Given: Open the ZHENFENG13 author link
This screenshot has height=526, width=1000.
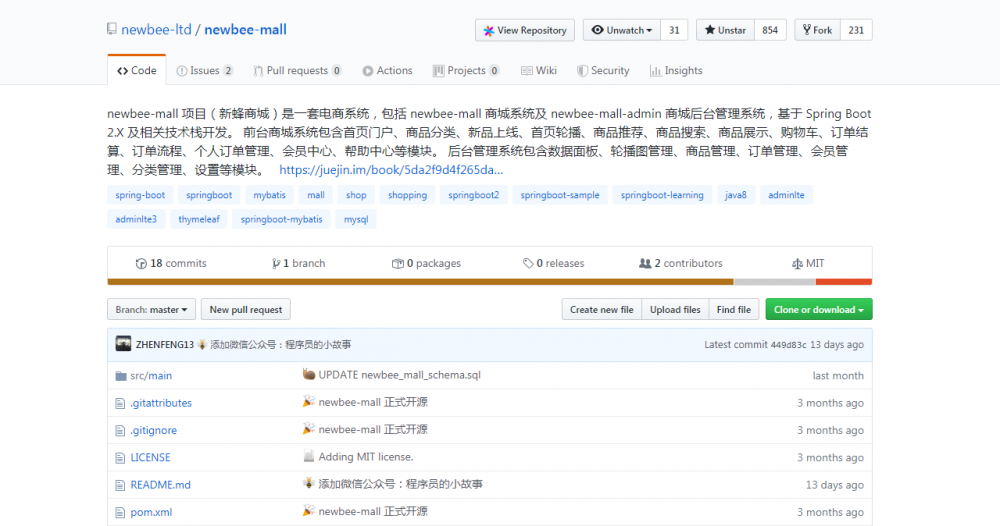Looking at the screenshot, I should click(165, 344).
